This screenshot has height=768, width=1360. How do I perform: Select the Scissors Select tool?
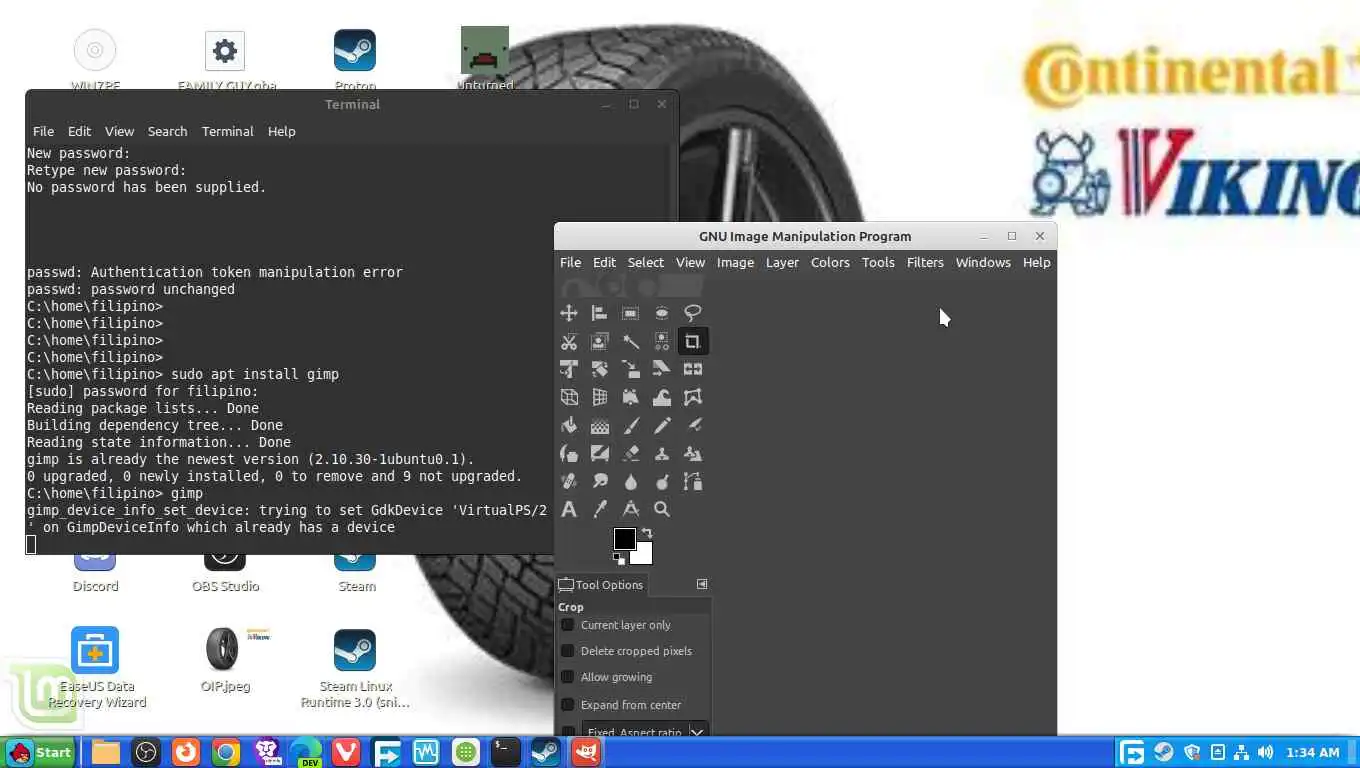(x=569, y=341)
